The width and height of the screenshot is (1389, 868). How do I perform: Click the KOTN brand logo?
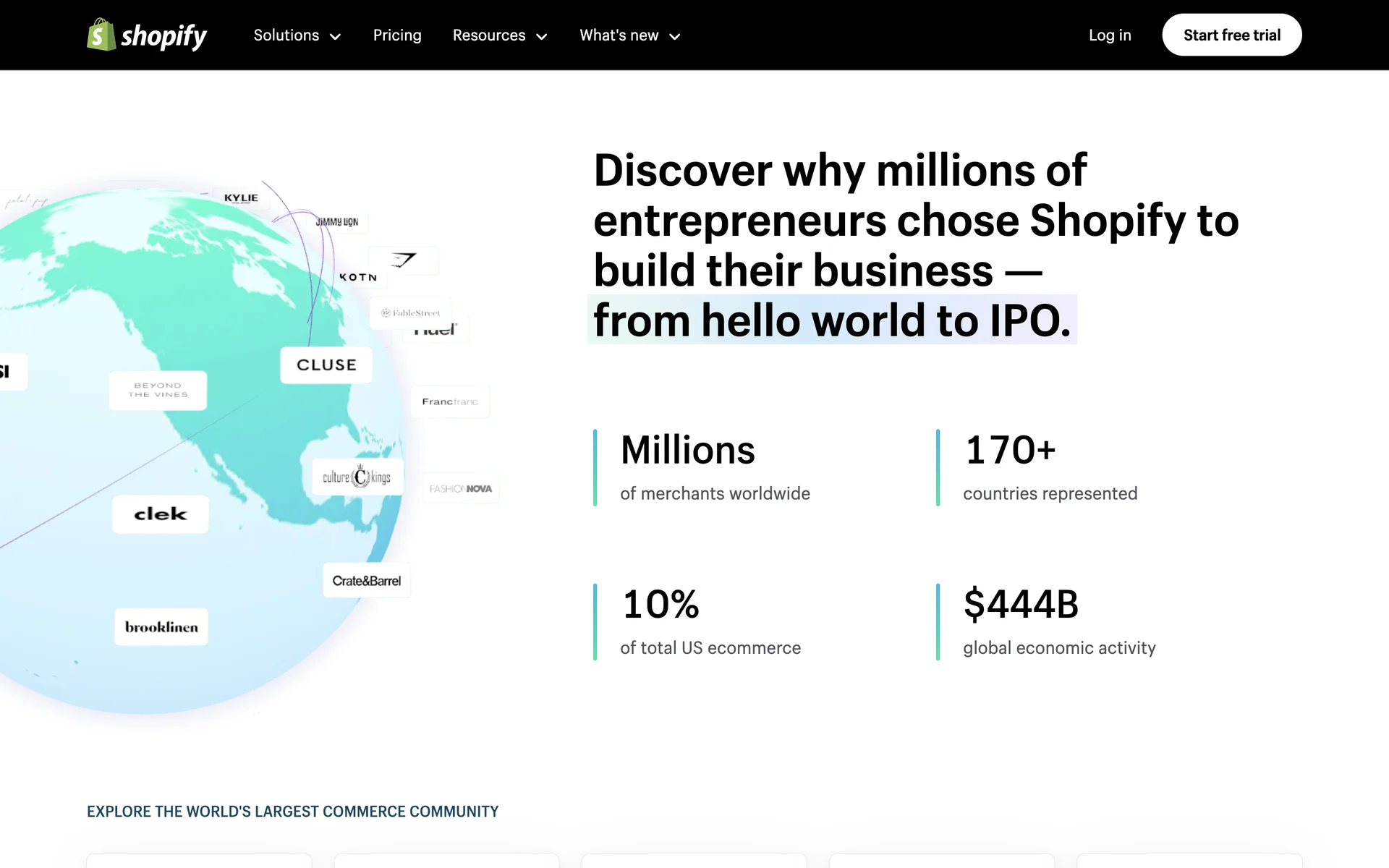[358, 277]
